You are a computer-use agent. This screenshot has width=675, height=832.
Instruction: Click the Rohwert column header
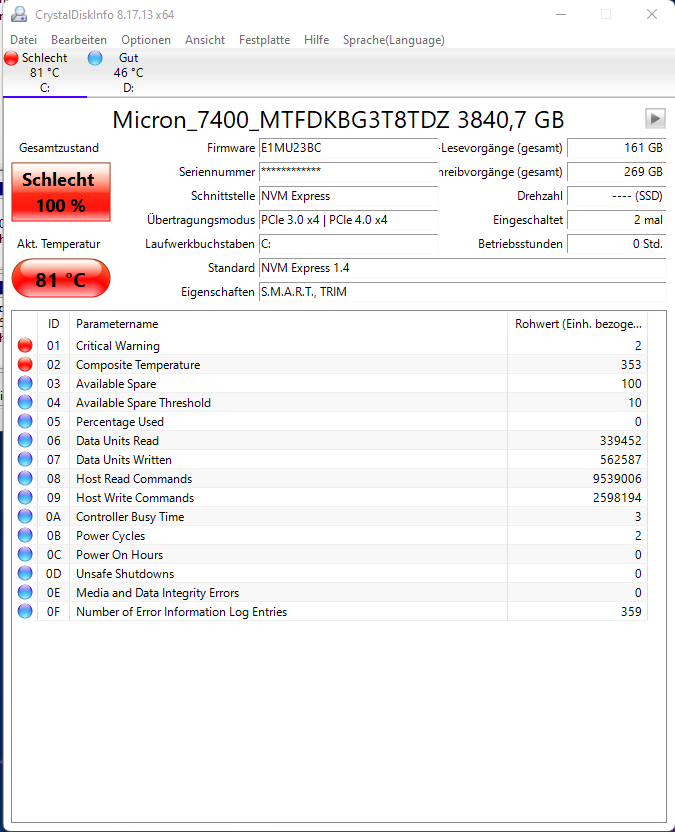pos(577,324)
